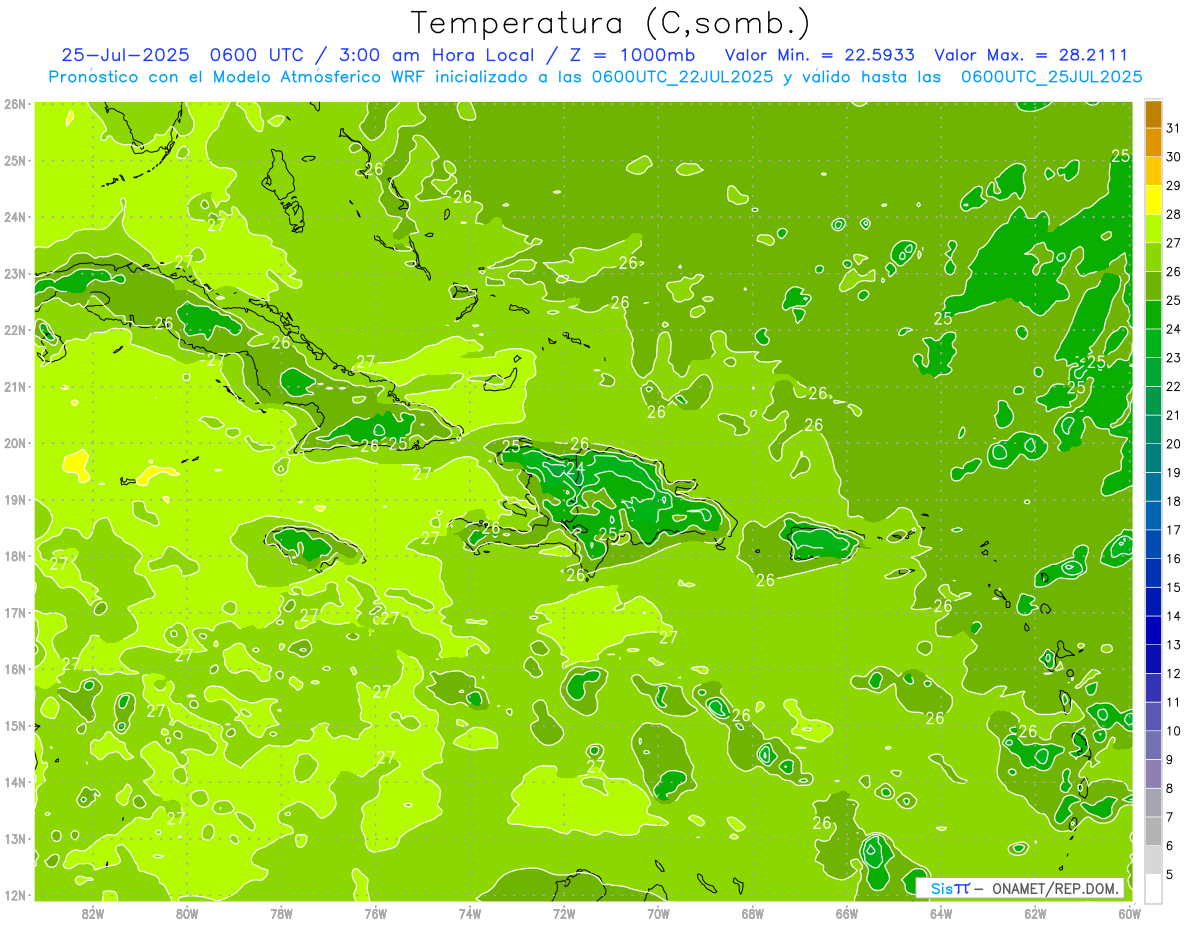
Task: Click the latitude axis label "13N"
Action: (15, 839)
